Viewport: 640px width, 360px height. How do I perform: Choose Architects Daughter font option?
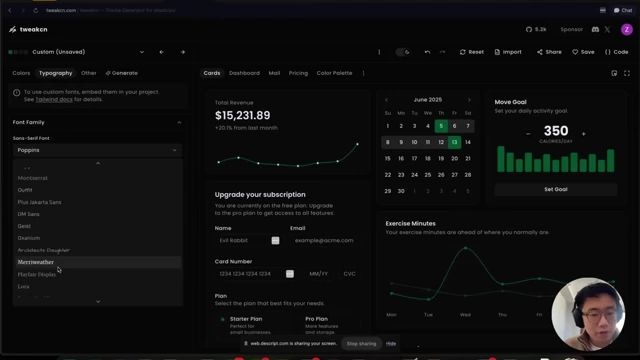(x=97, y=250)
